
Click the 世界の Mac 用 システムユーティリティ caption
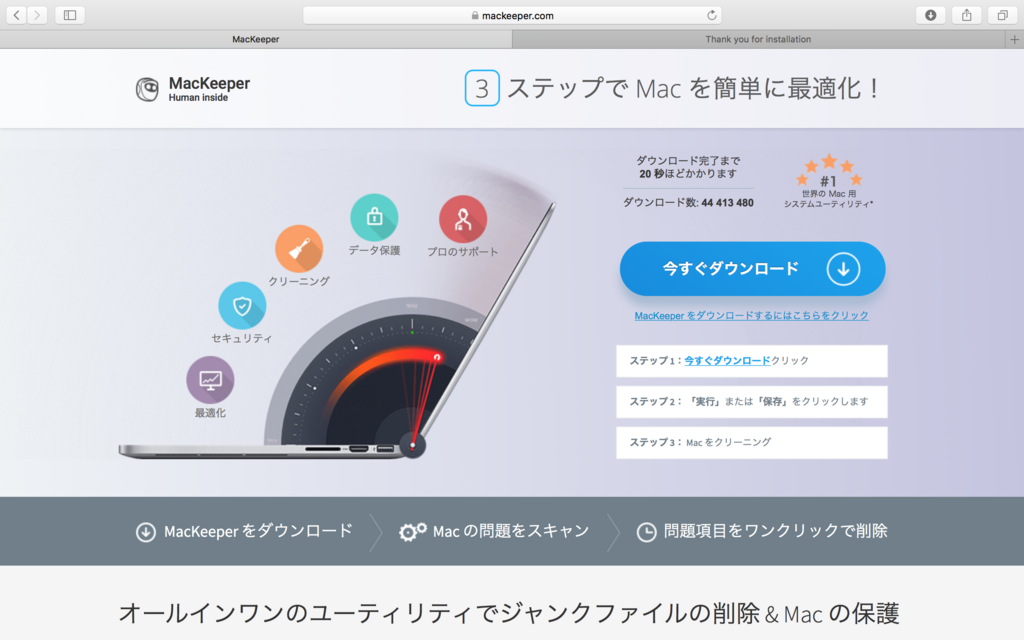coord(828,199)
